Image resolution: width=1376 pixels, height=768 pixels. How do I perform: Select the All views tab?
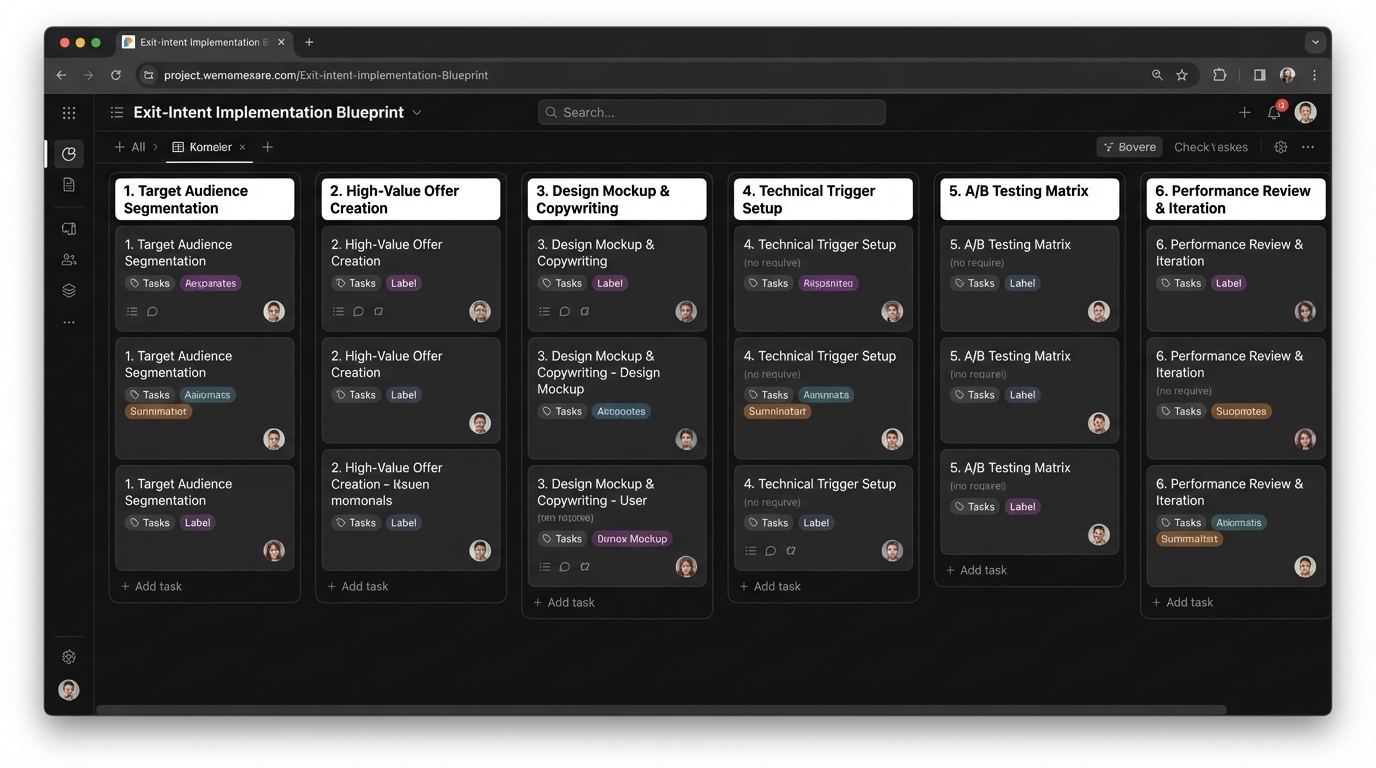pos(131,147)
